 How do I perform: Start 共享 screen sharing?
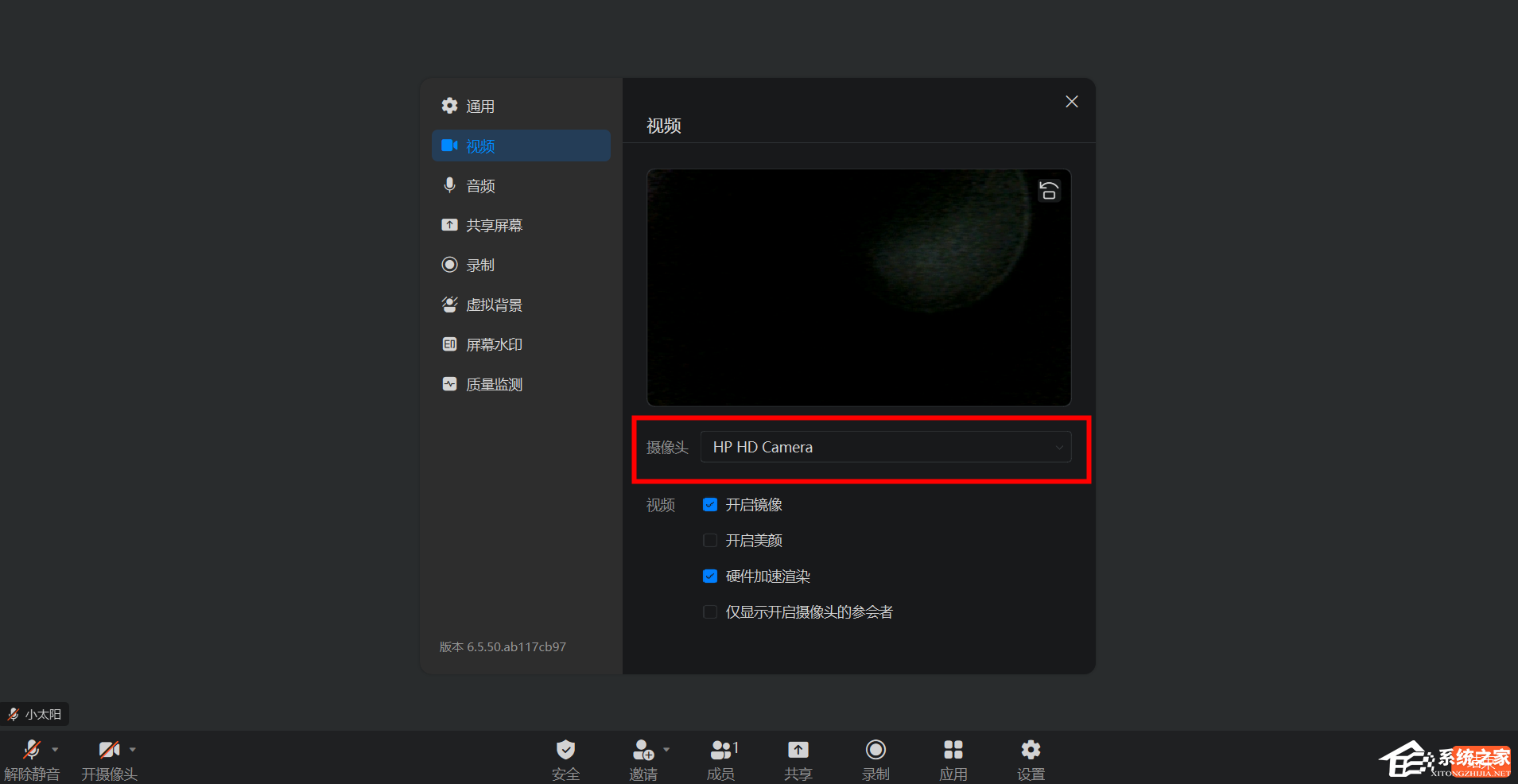pos(798,757)
